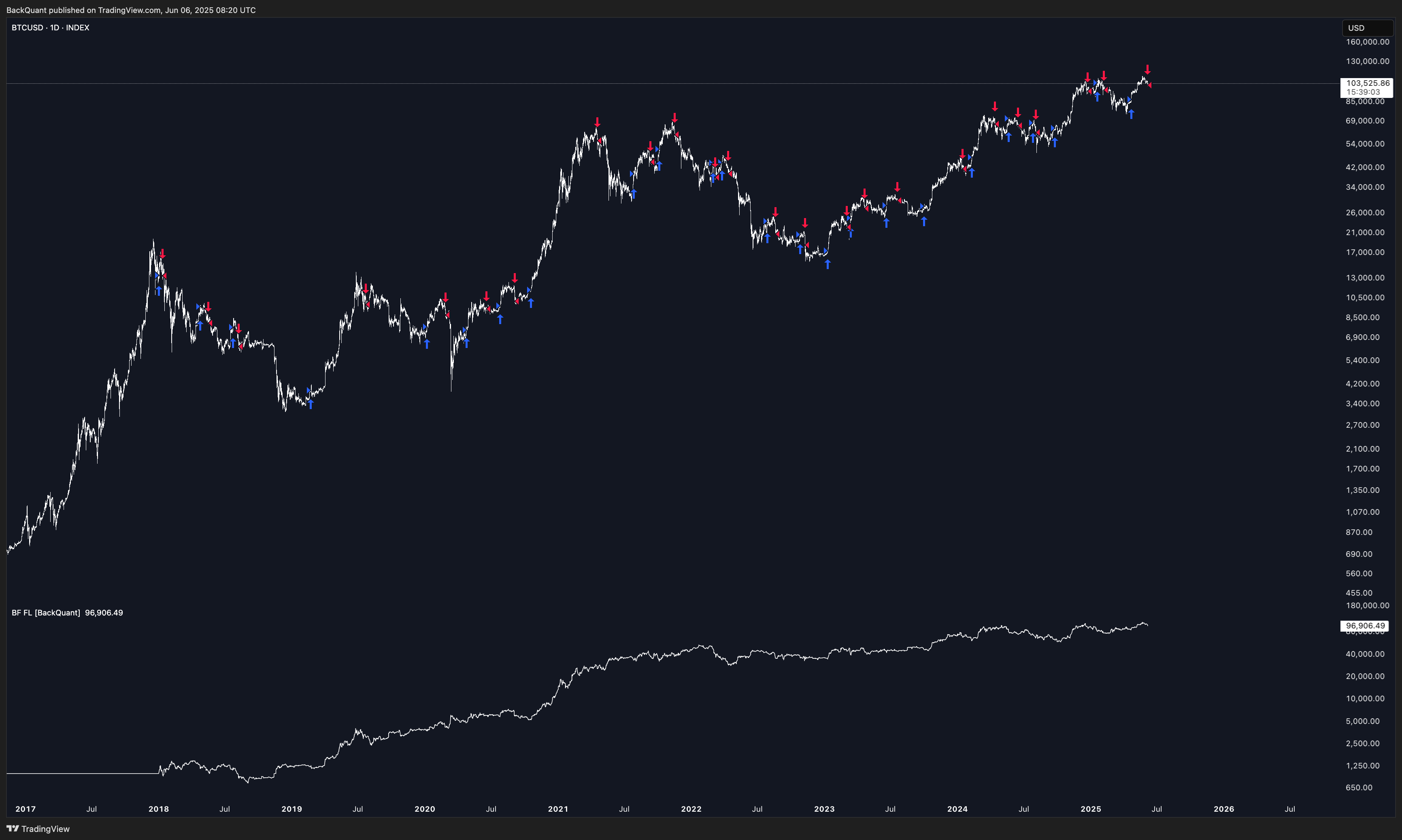This screenshot has height=840, width=1402.
Task: Click the 13,000.00 price axis label
Action: (x=1365, y=277)
